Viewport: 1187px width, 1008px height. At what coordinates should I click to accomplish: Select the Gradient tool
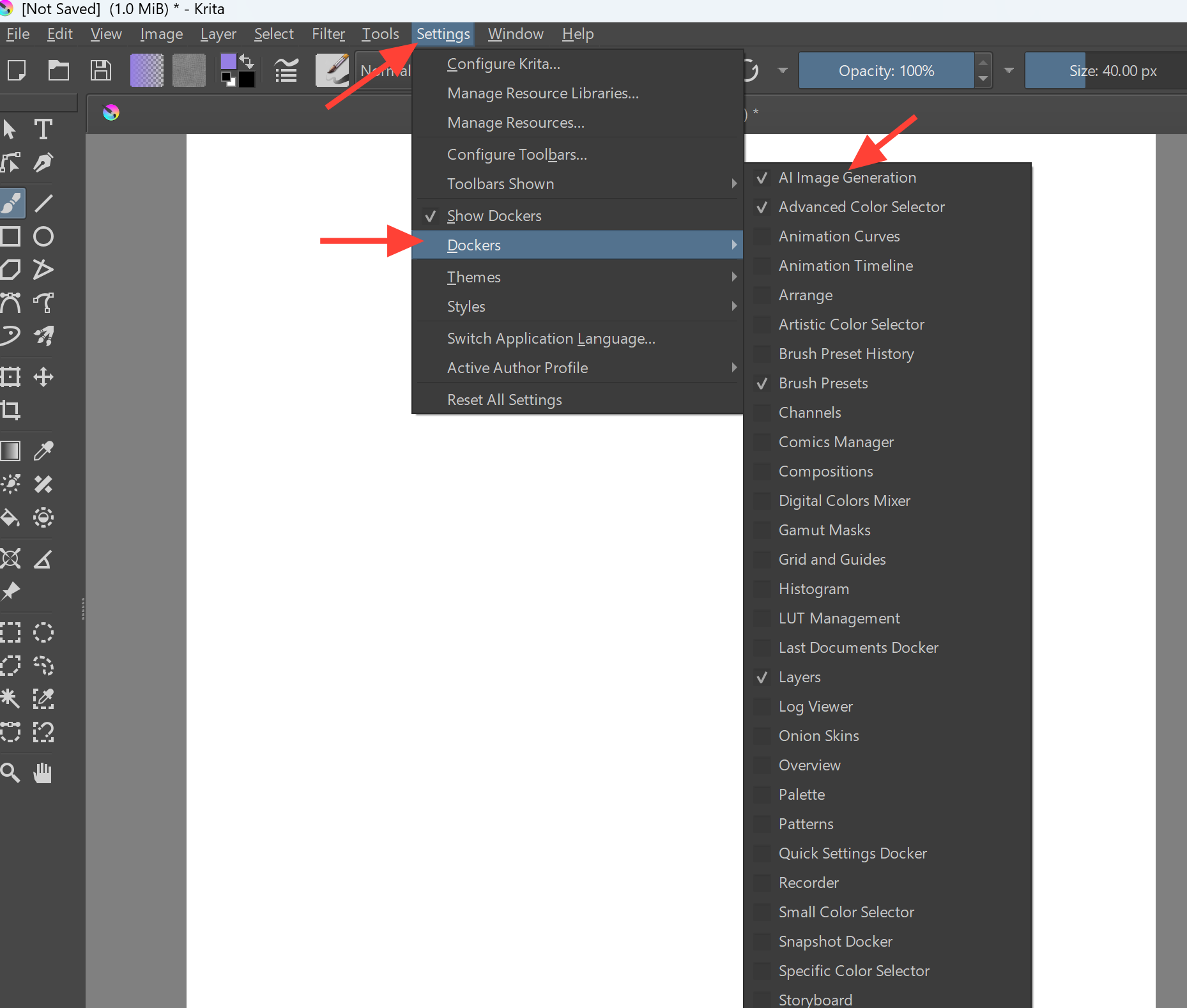tap(10, 451)
